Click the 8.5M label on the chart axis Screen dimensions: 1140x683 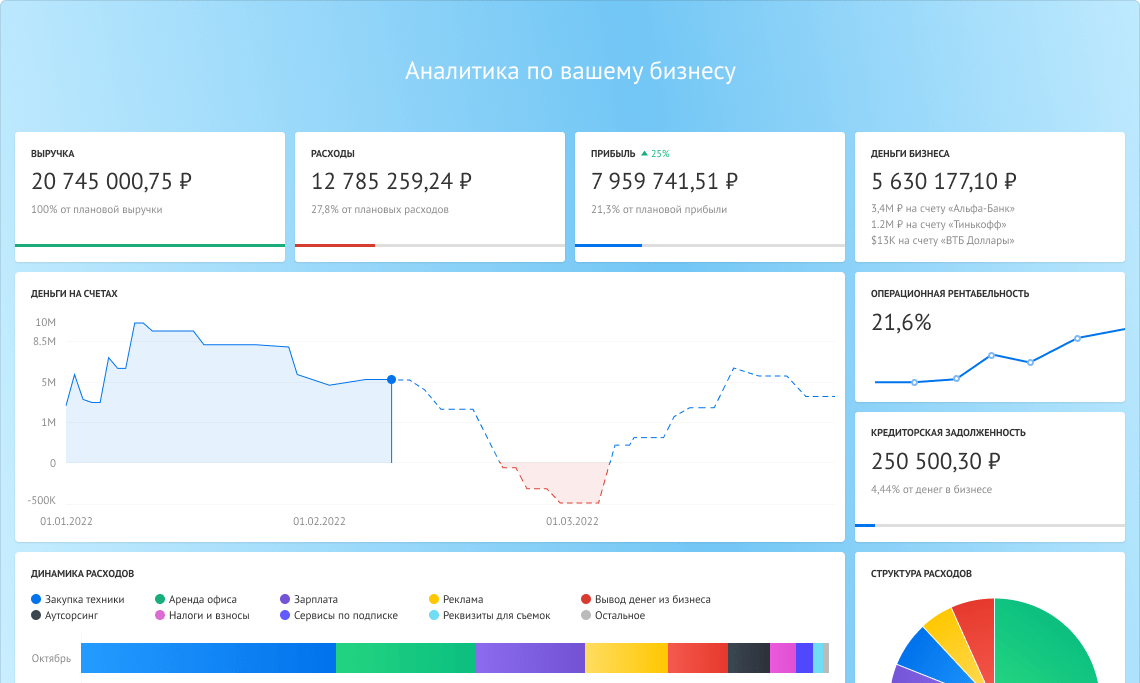pyautogui.click(x=44, y=341)
